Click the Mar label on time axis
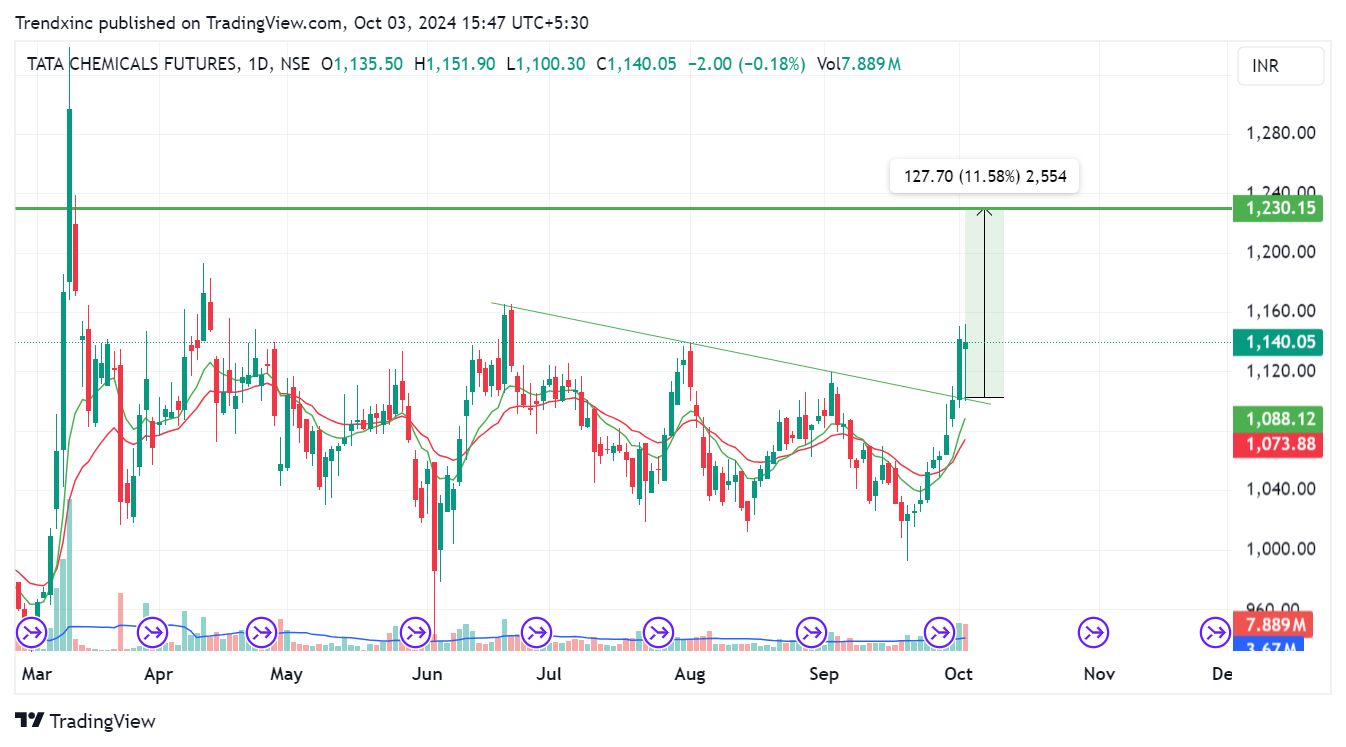 (37, 674)
